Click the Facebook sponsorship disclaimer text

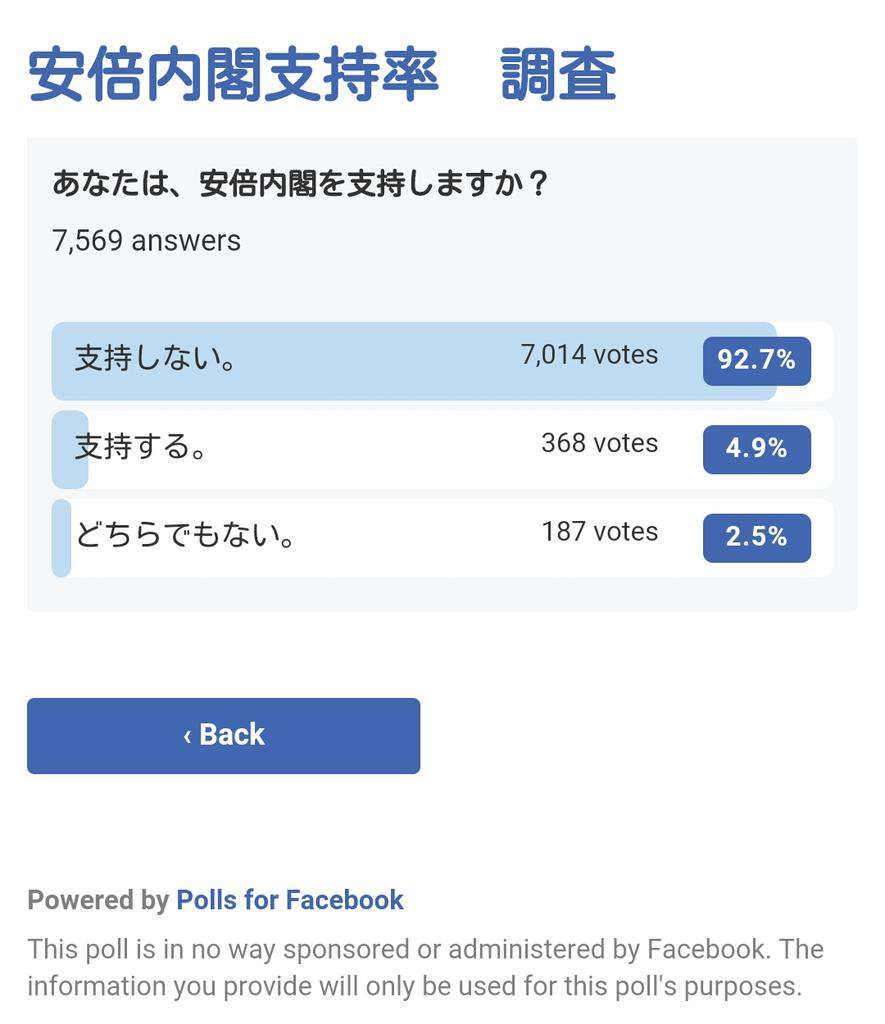point(425,968)
